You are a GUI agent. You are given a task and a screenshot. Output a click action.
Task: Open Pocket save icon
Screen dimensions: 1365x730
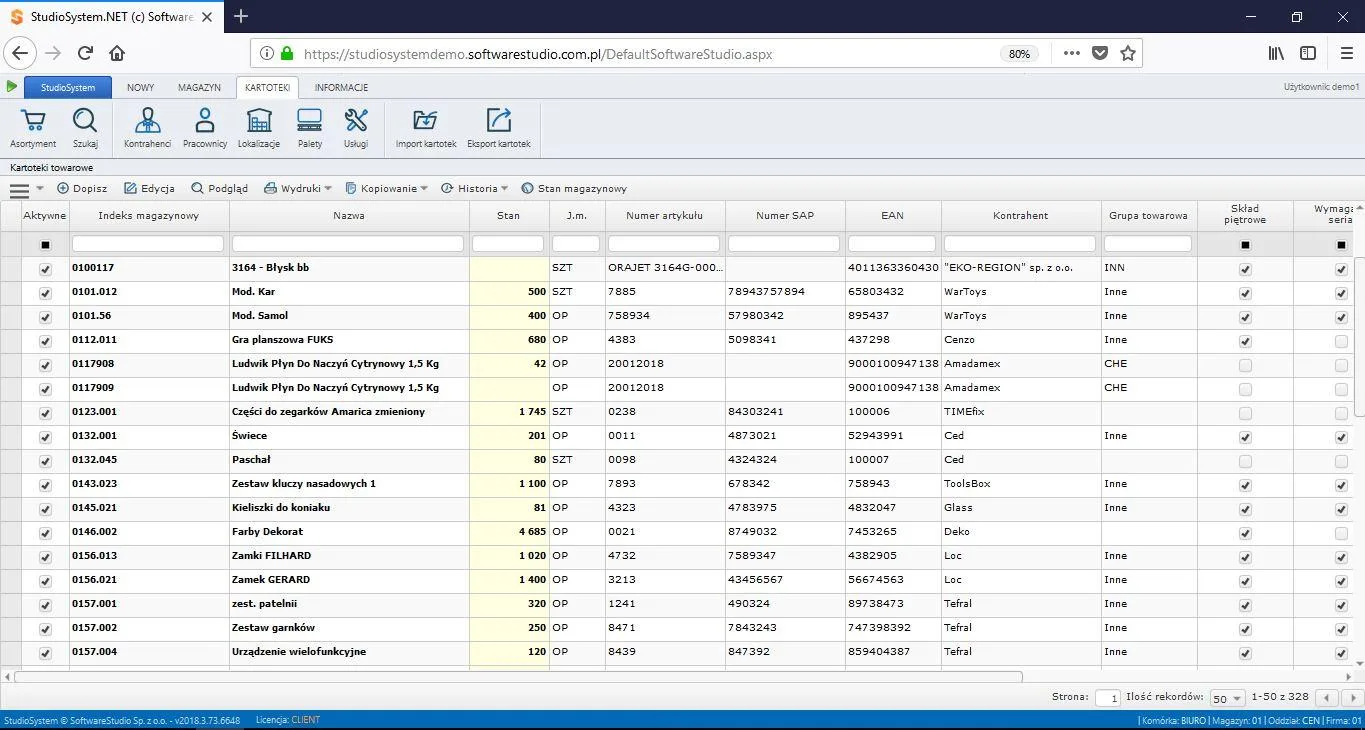coord(1100,54)
